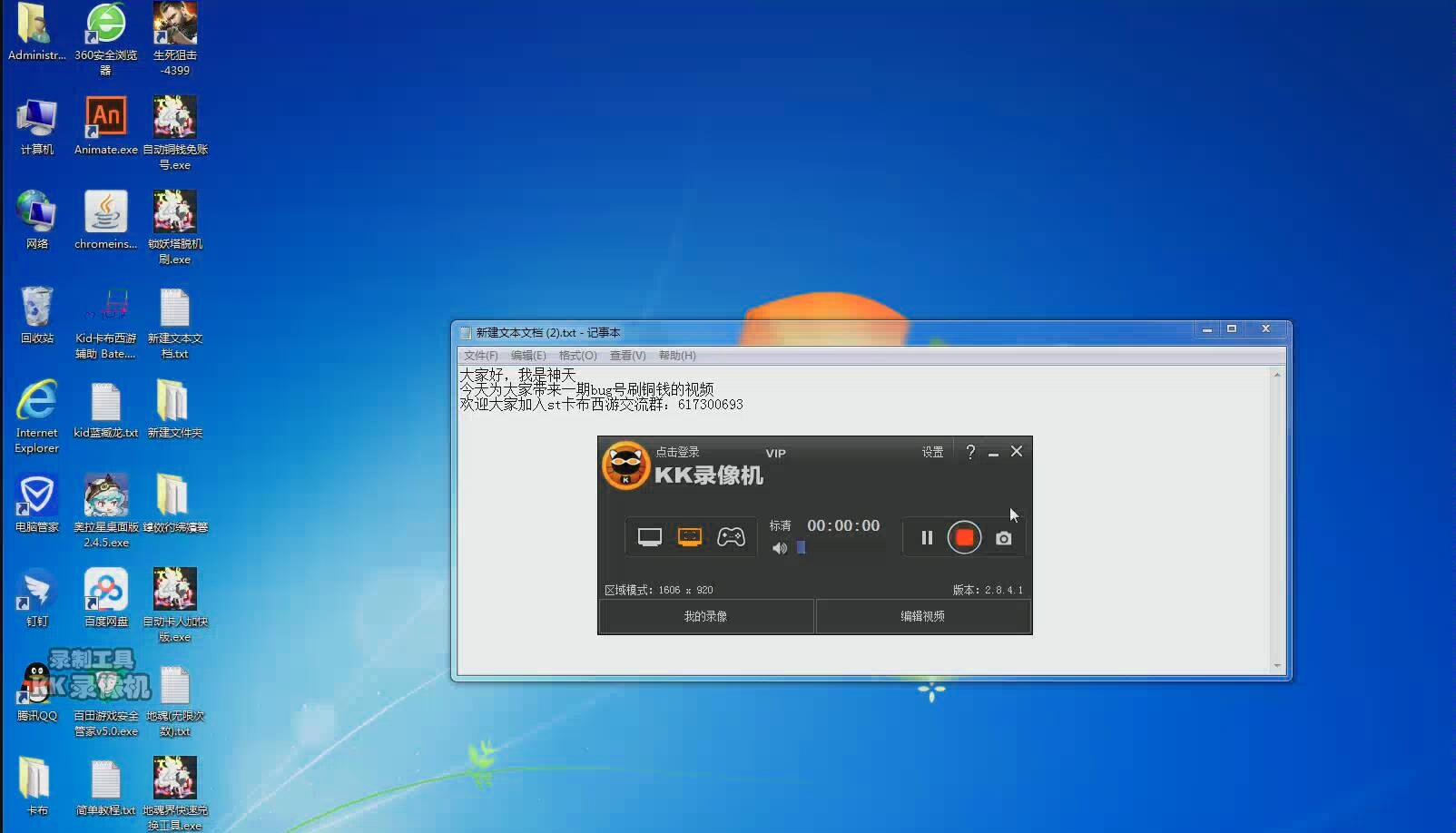This screenshot has width=1456, height=833.
Task: Open Notepad 帮助(H) menu
Action: [x=677, y=356]
